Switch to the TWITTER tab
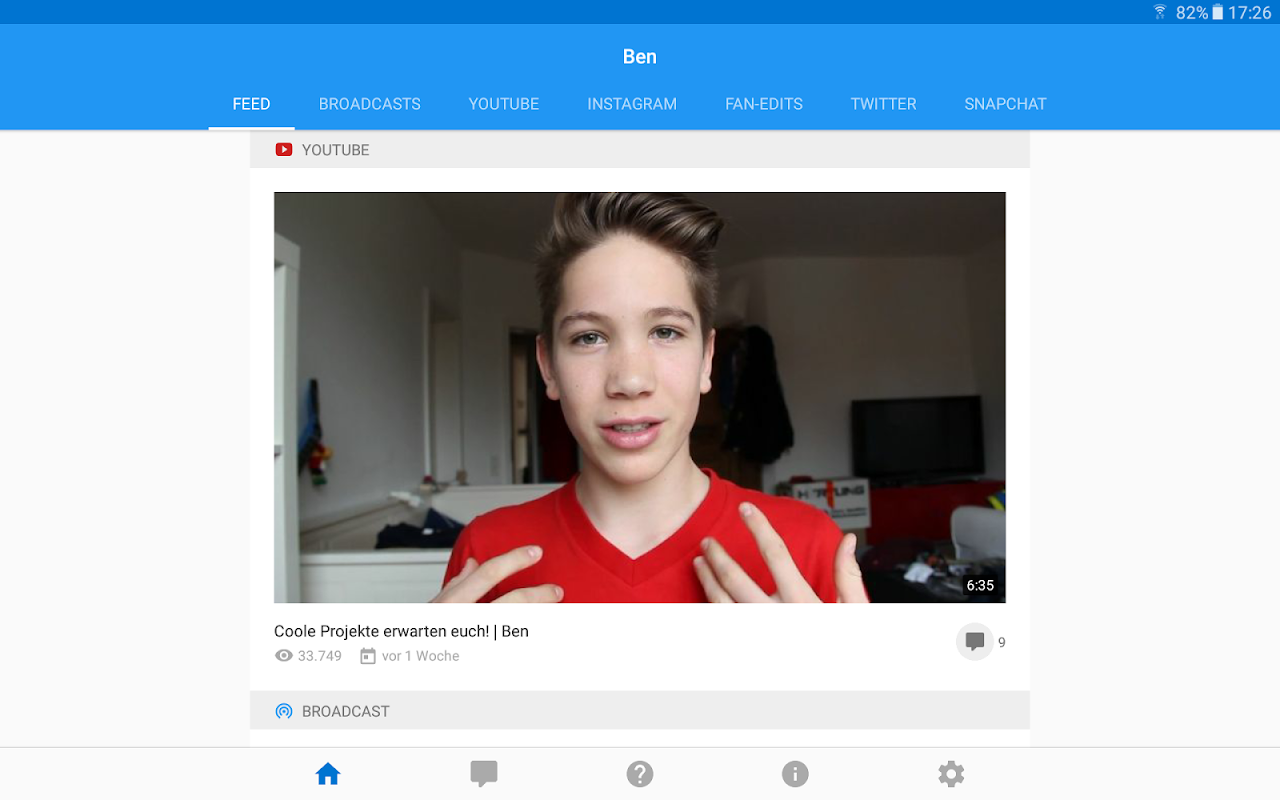Screen dimensions: 1280x800 [x=883, y=104]
